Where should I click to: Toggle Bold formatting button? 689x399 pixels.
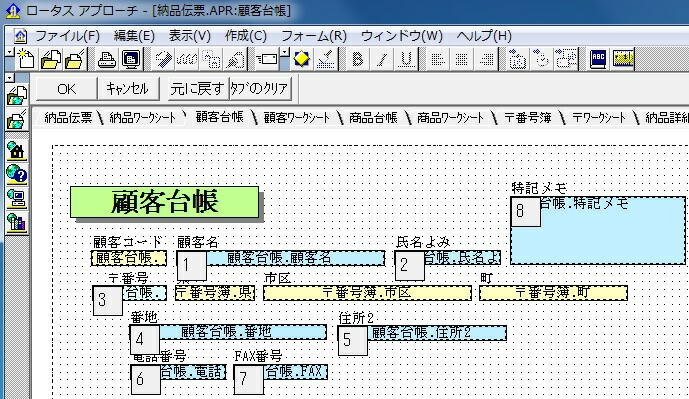(358, 58)
